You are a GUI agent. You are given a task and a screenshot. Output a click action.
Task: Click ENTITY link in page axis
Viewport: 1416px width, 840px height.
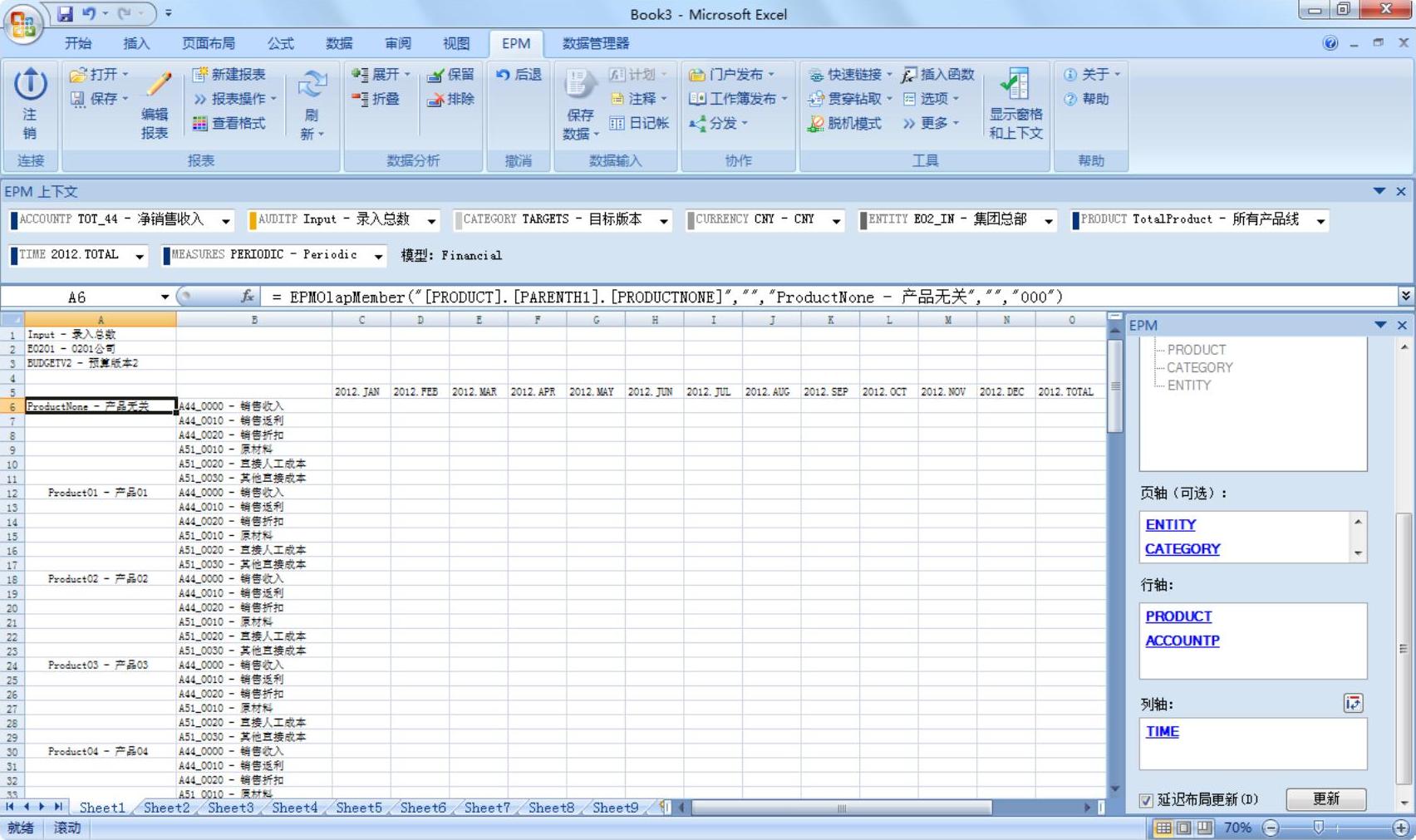1170,524
